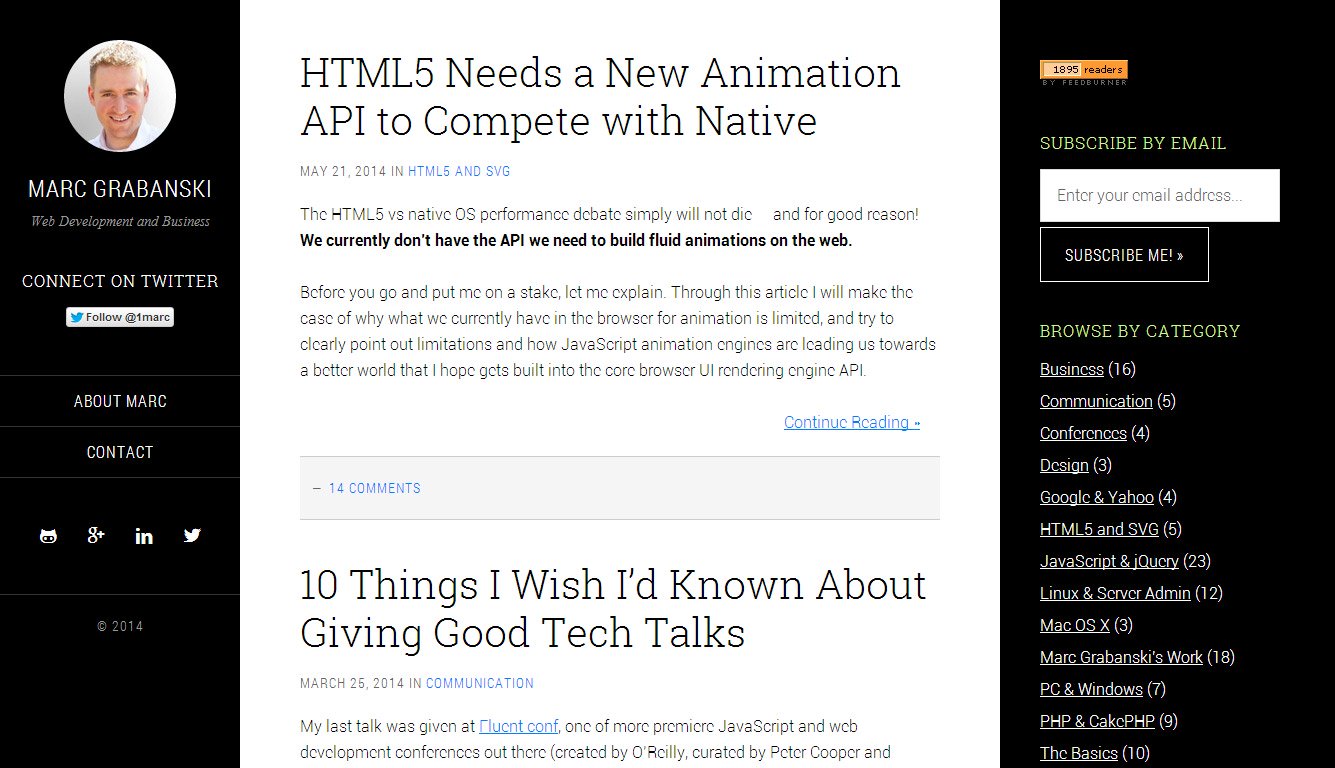Click the Subscribe Me button
1335x768 pixels.
click(1124, 255)
